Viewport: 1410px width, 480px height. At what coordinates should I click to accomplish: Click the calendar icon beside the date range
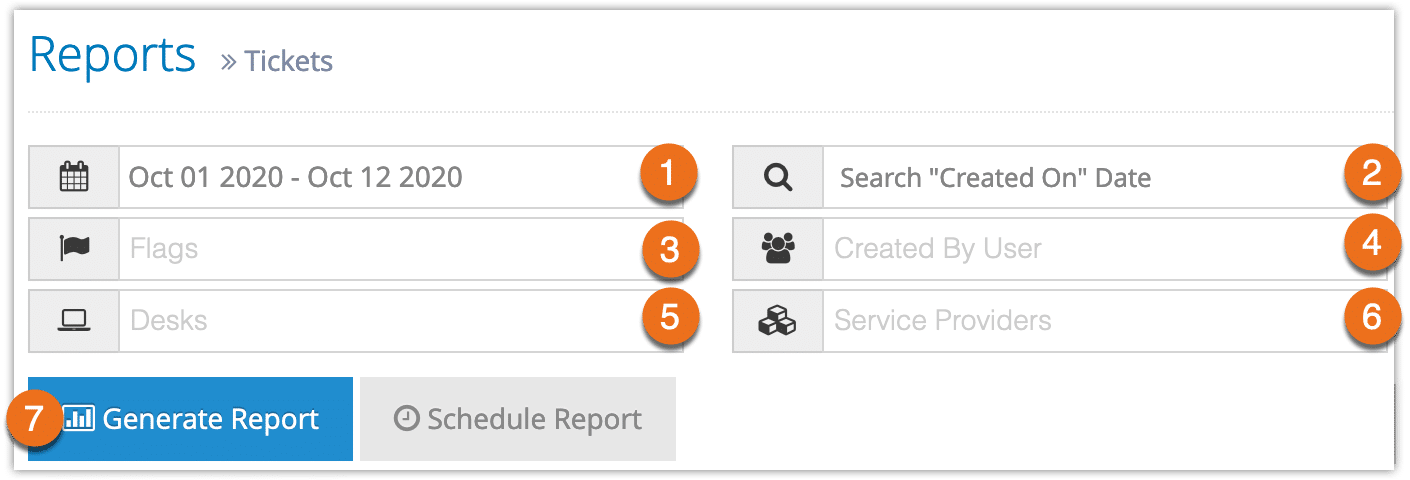74,178
